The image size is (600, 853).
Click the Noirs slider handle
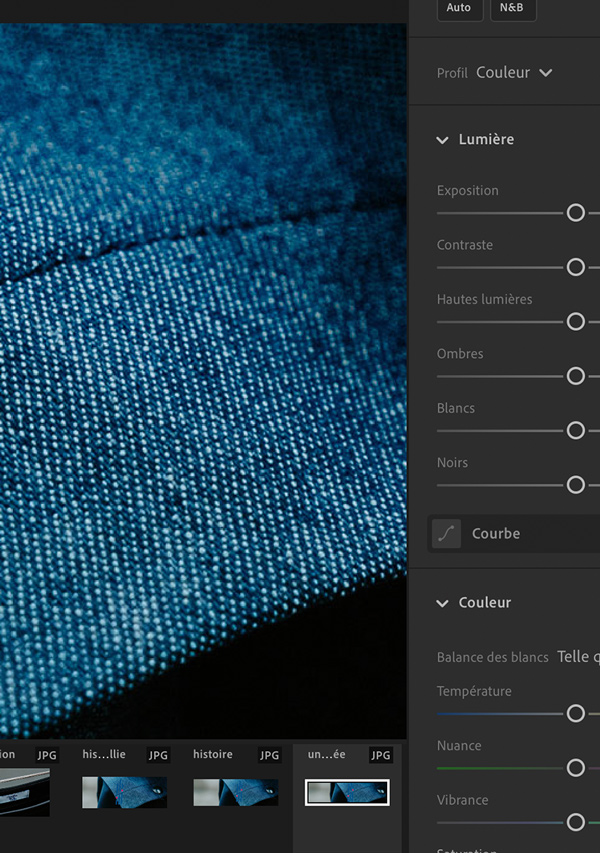[x=576, y=485]
